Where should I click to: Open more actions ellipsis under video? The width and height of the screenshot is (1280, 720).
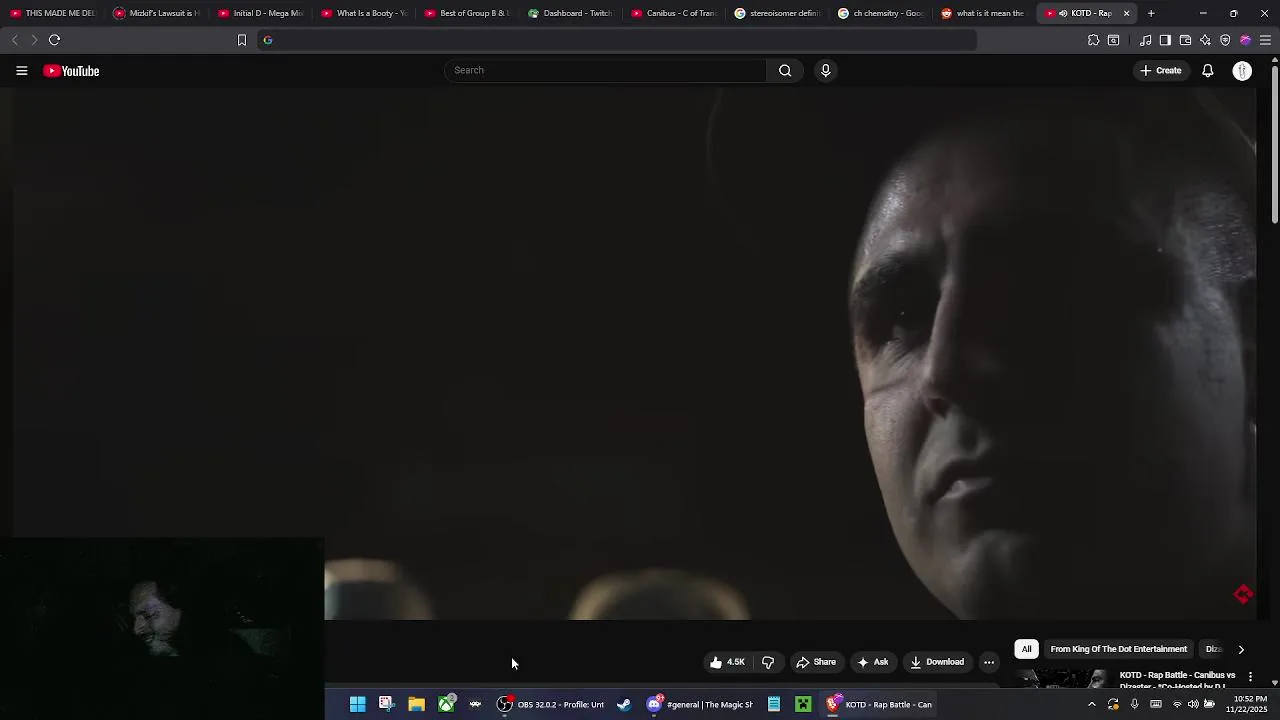(x=989, y=662)
